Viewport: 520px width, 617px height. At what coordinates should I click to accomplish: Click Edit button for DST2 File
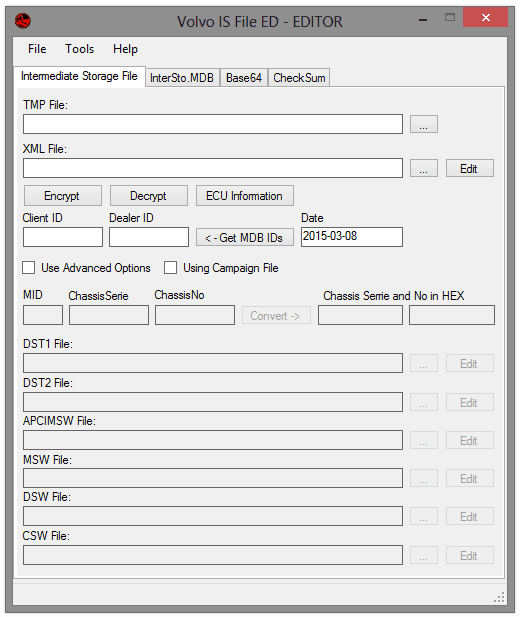469,402
